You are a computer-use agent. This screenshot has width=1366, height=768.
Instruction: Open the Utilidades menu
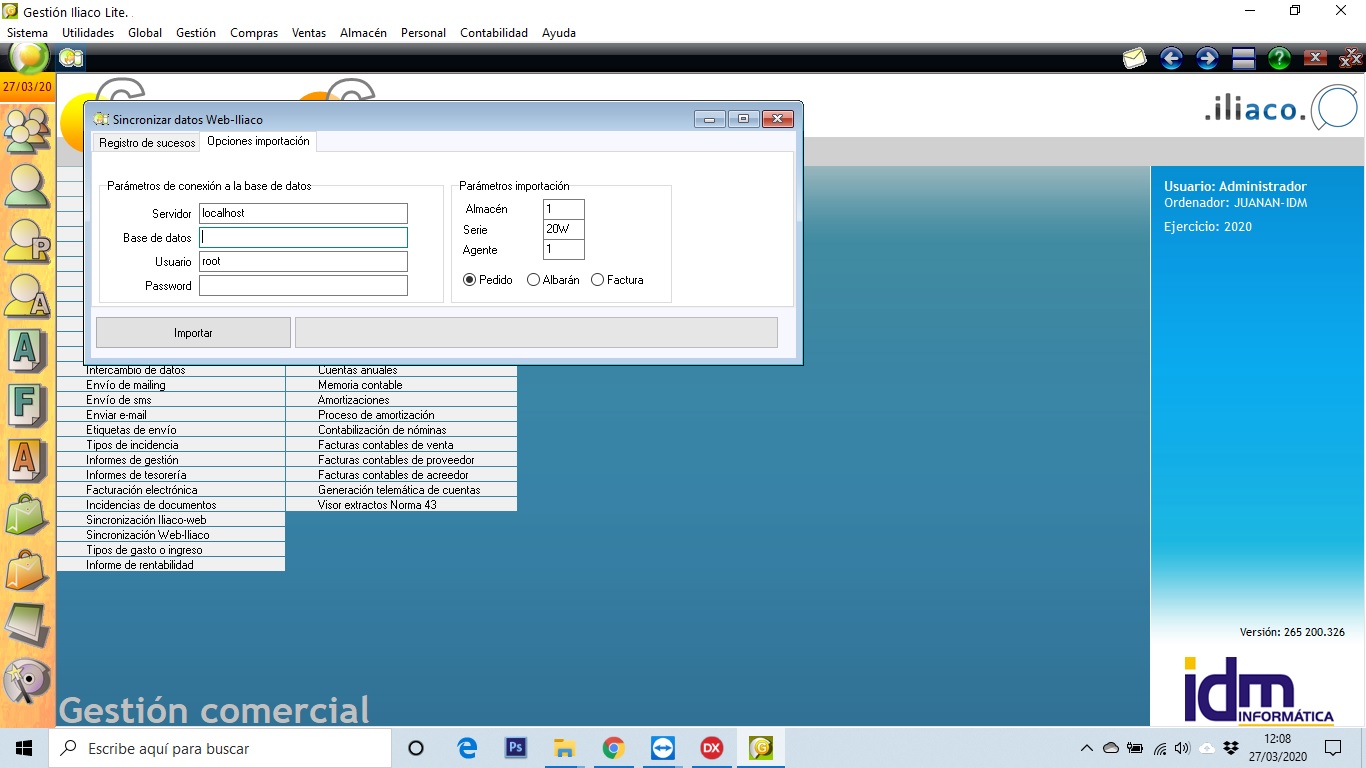[x=88, y=33]
